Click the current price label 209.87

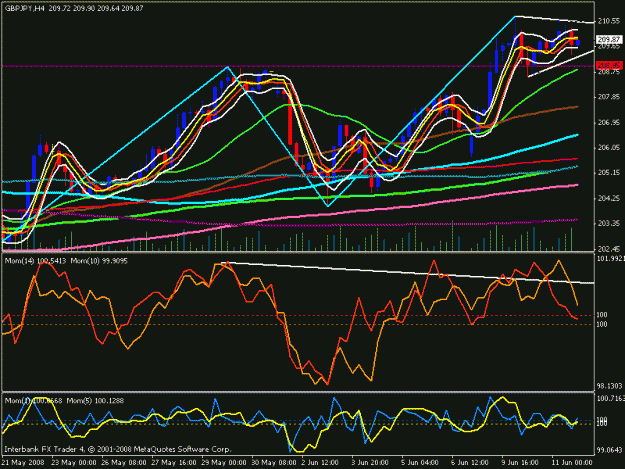coord(609,39)
